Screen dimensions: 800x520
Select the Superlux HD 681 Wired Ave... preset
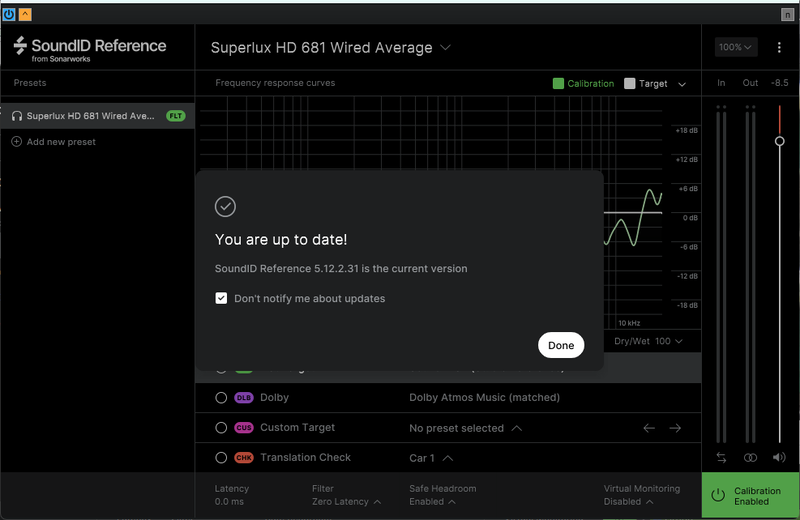point(97,116)
